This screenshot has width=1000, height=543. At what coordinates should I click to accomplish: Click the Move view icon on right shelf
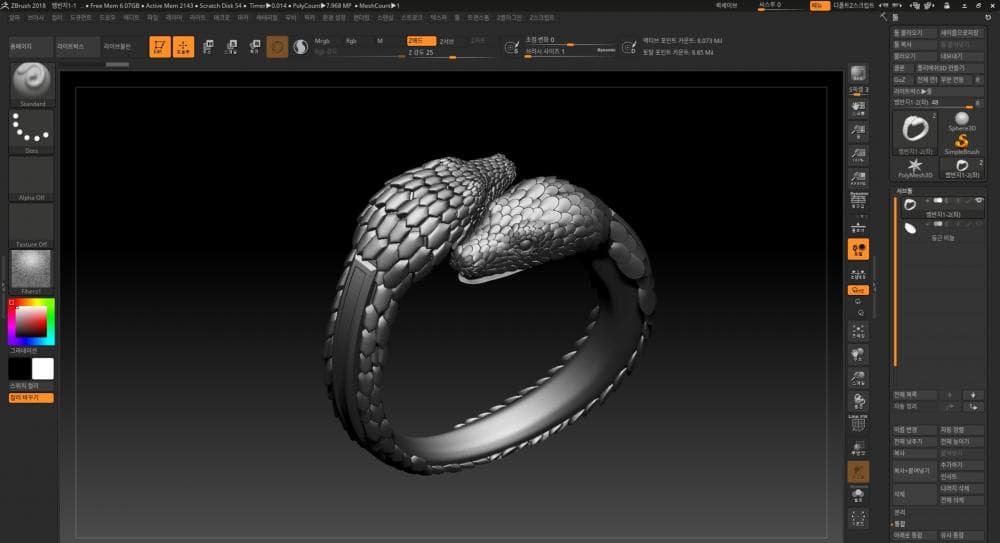858,354
